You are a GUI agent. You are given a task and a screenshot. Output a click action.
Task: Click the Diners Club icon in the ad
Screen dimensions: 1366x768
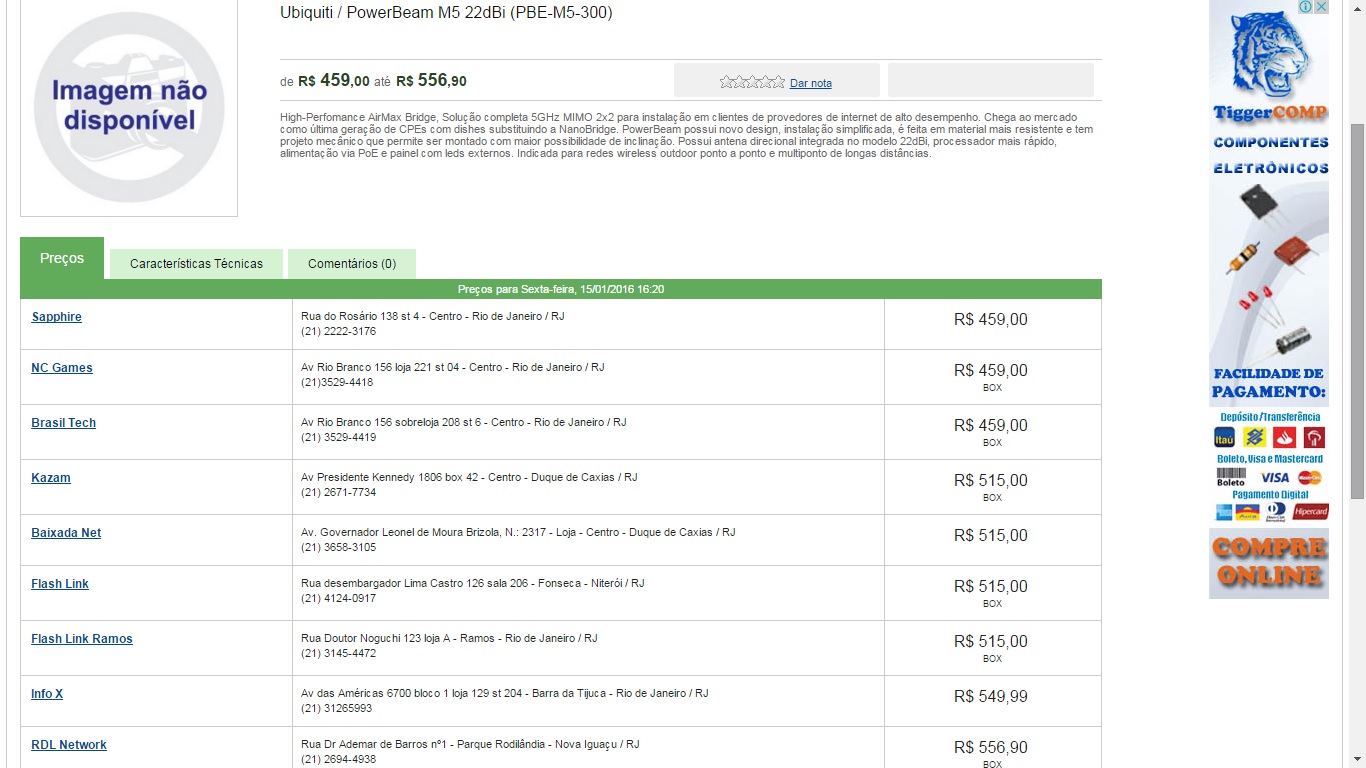point(1275,512)
